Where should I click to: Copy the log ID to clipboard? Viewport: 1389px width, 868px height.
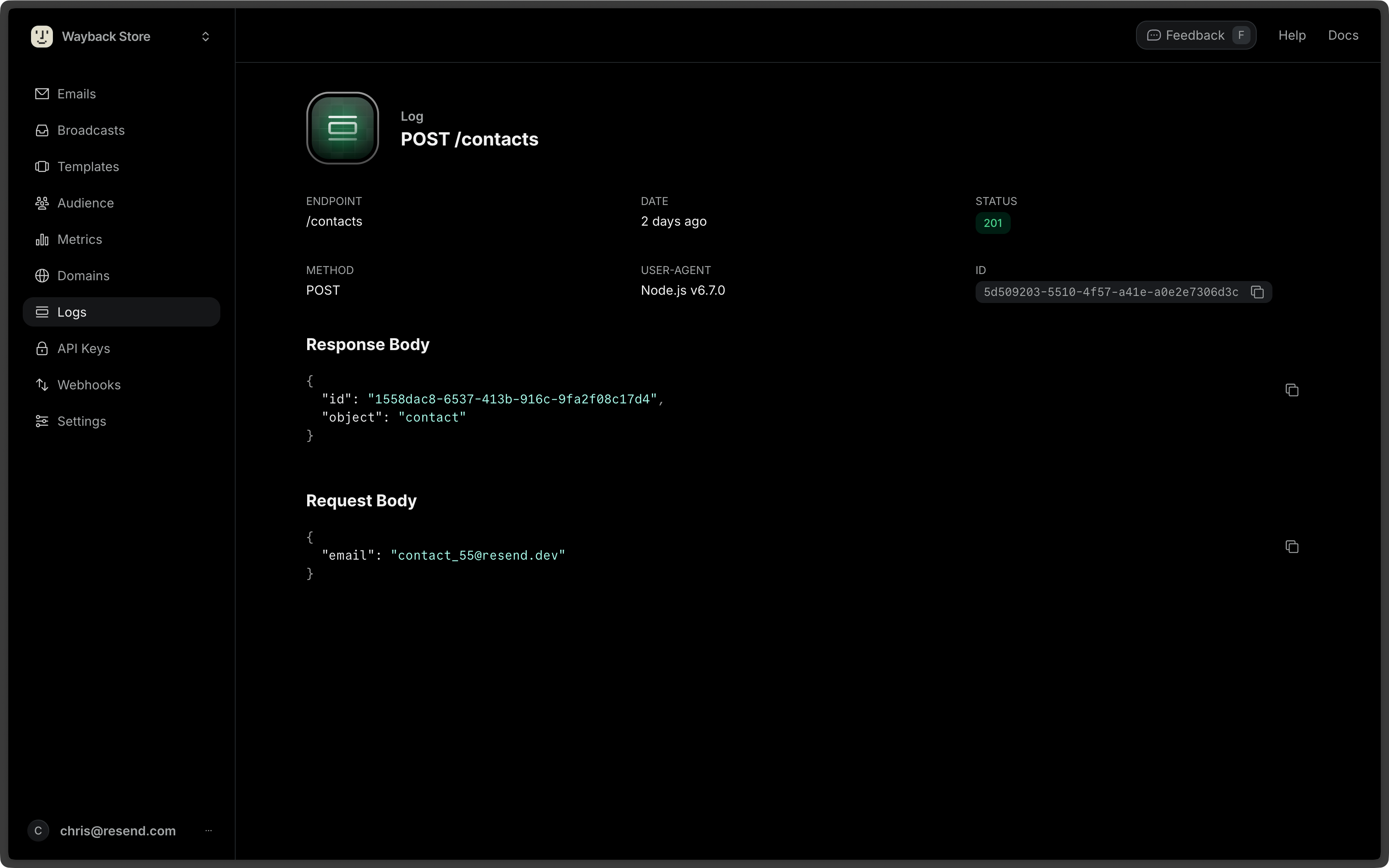point(1257,292)
